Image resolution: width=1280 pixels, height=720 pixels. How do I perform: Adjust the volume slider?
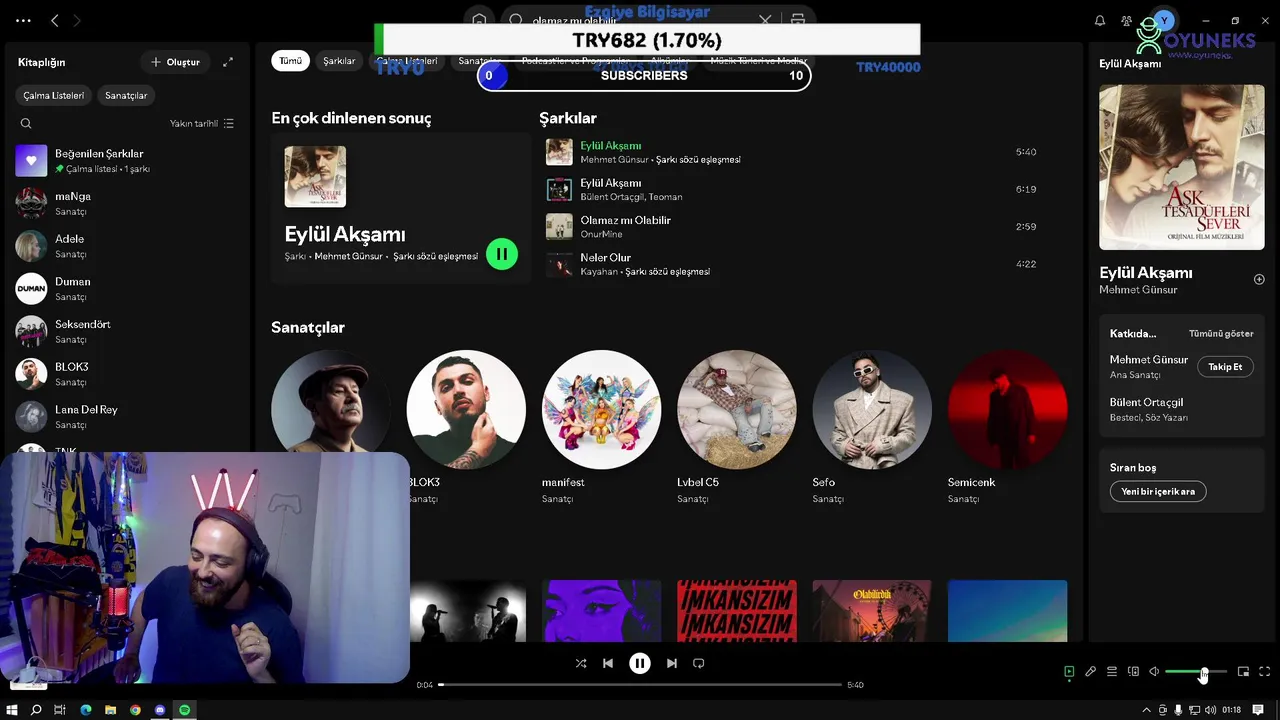tap(1195, 672)
